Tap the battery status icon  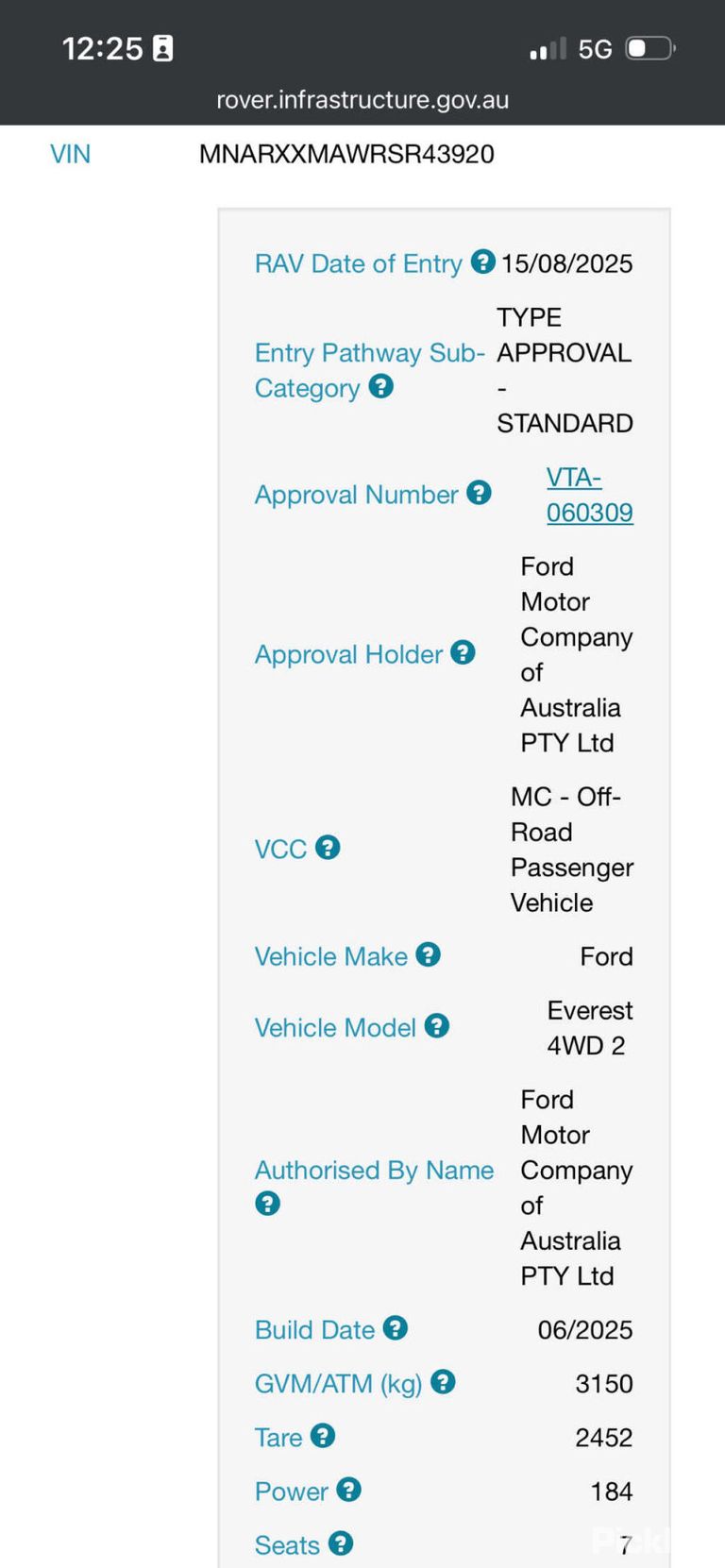[650, 48]
